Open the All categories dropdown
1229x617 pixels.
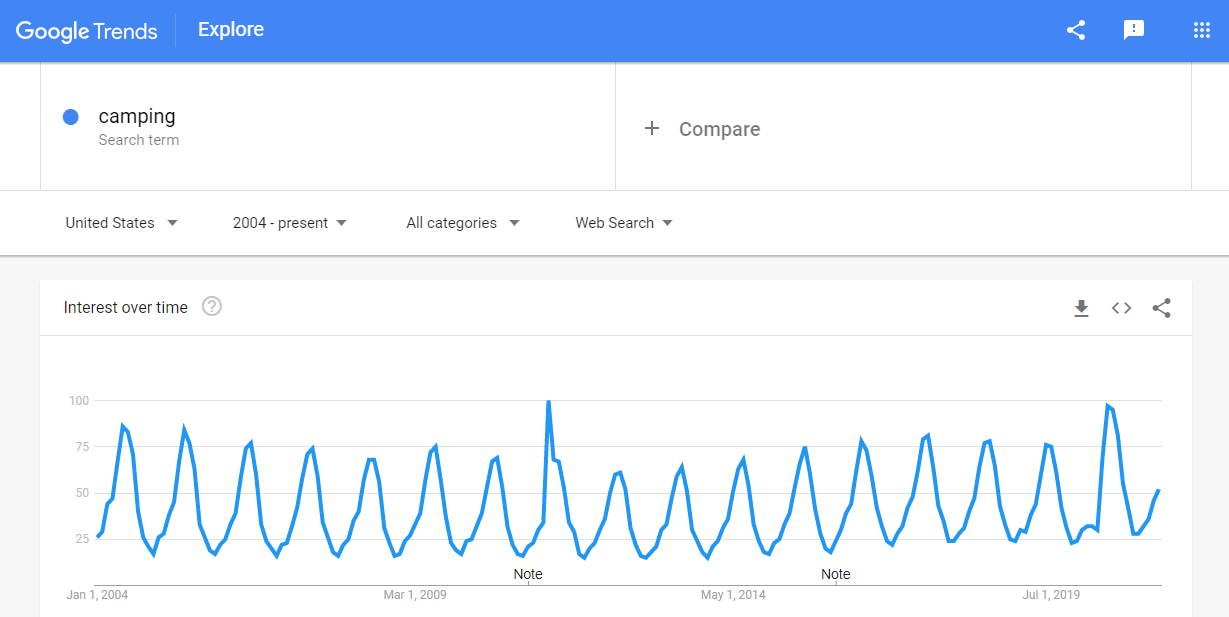[462, 223]
